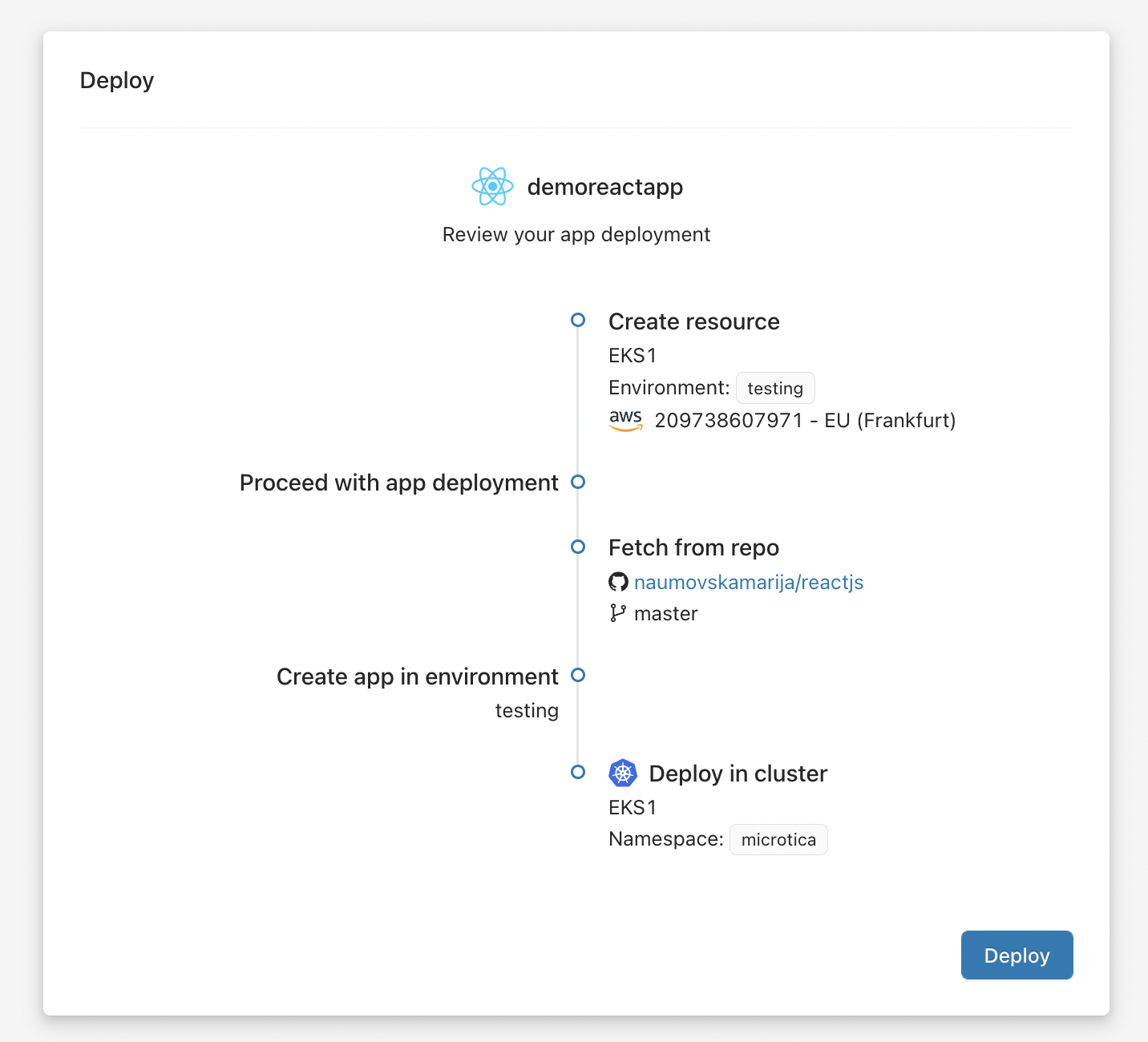
Task: Click the branch icon beside master
Action: point(618,613)
